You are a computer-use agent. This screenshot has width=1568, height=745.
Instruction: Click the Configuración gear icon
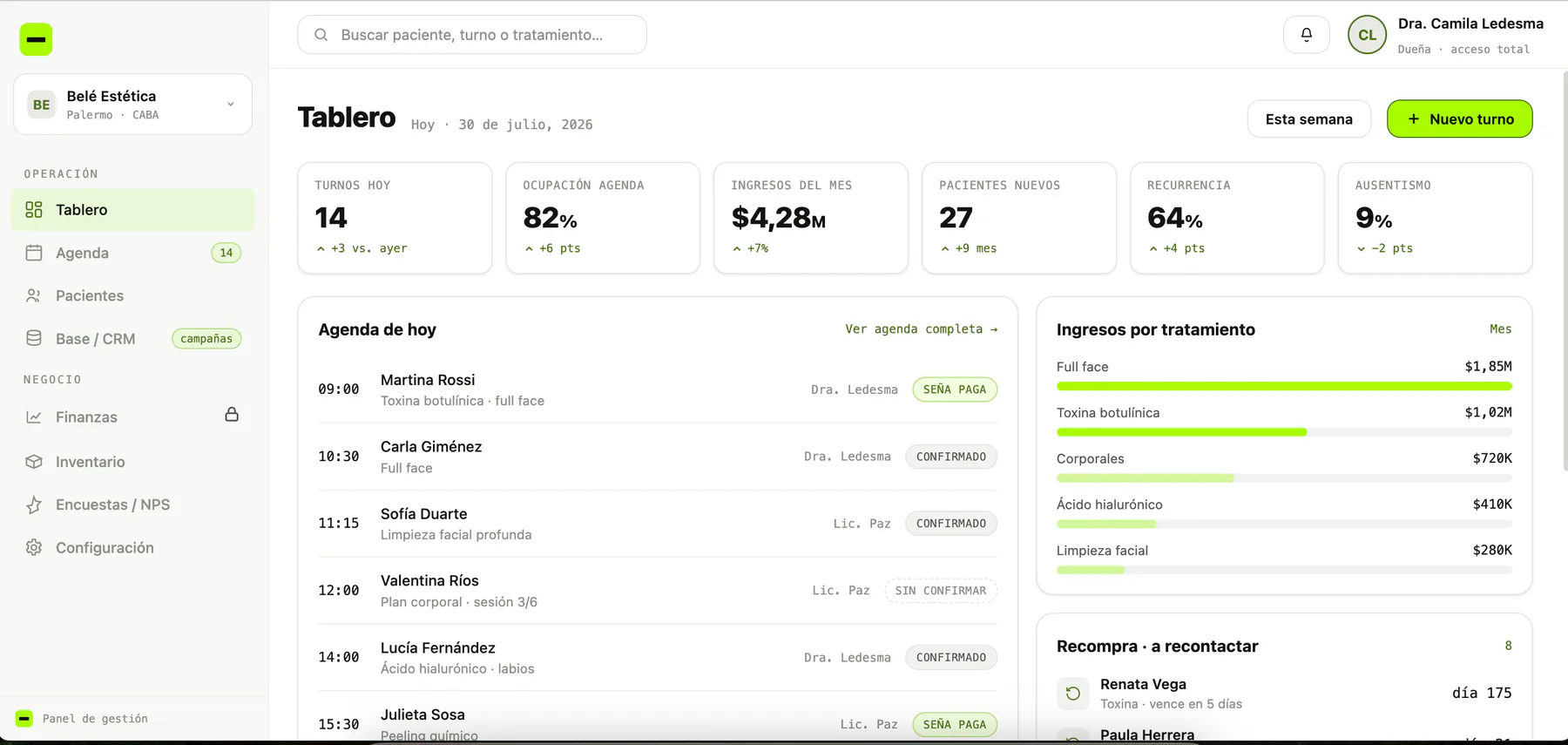[34, 547]
